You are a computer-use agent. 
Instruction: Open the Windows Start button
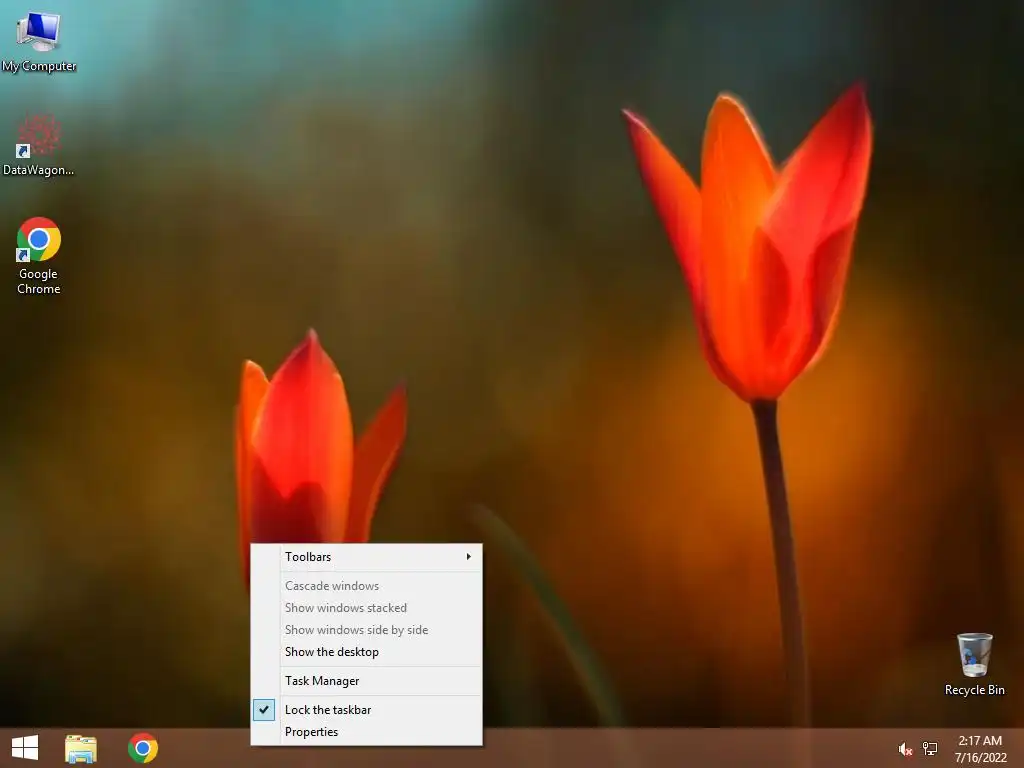pos(25,748)
